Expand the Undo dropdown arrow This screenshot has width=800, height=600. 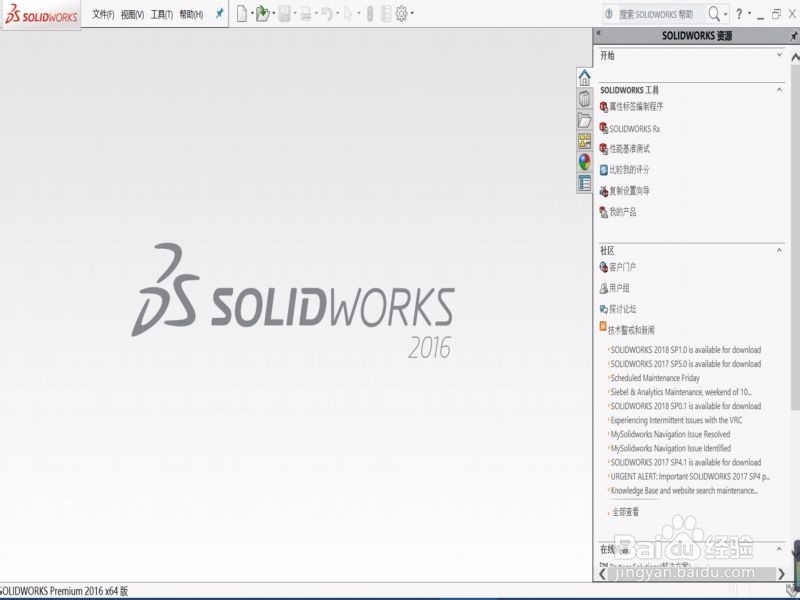(x=338, y=14)
